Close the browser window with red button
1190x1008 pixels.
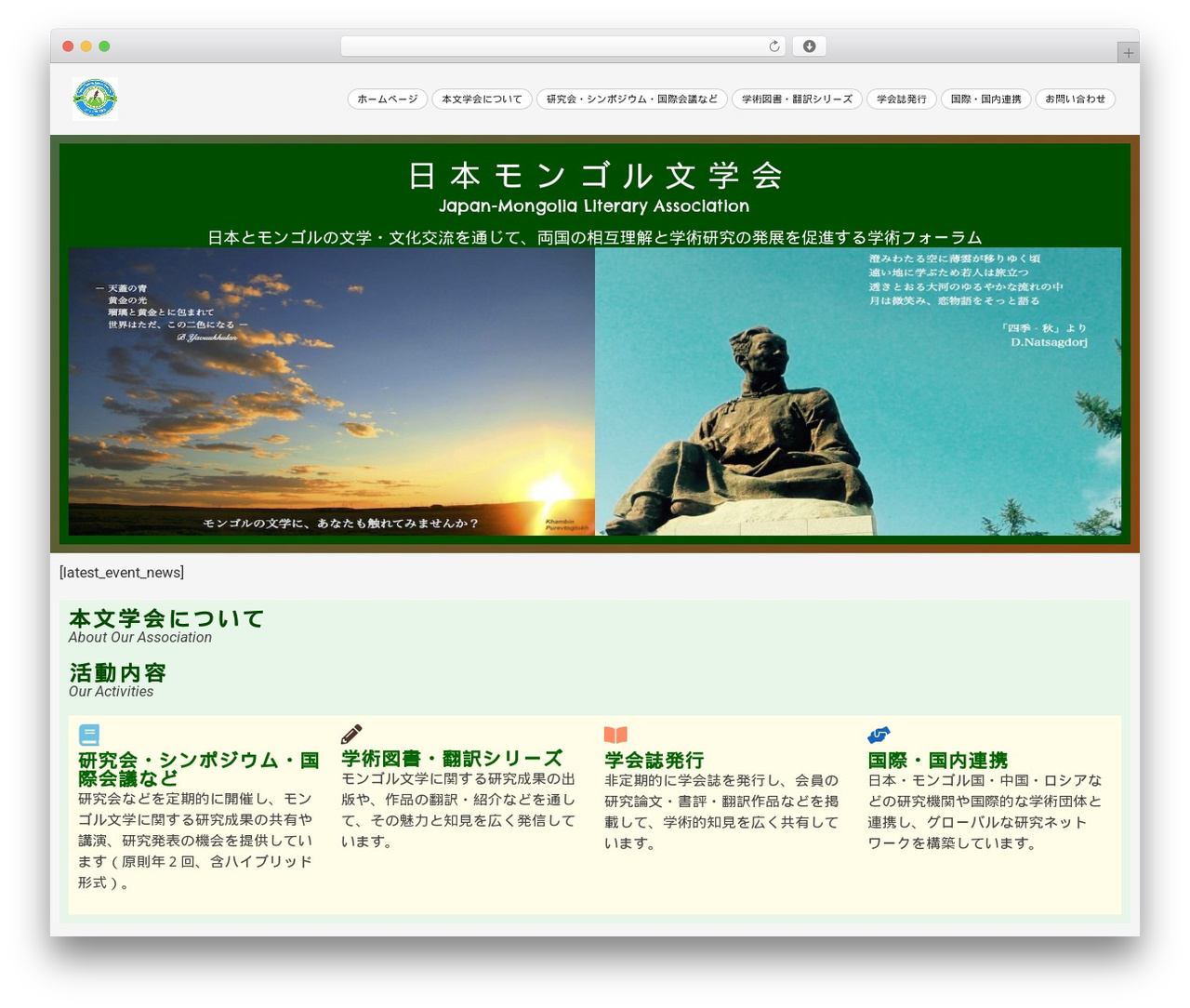tap(68, 46)
